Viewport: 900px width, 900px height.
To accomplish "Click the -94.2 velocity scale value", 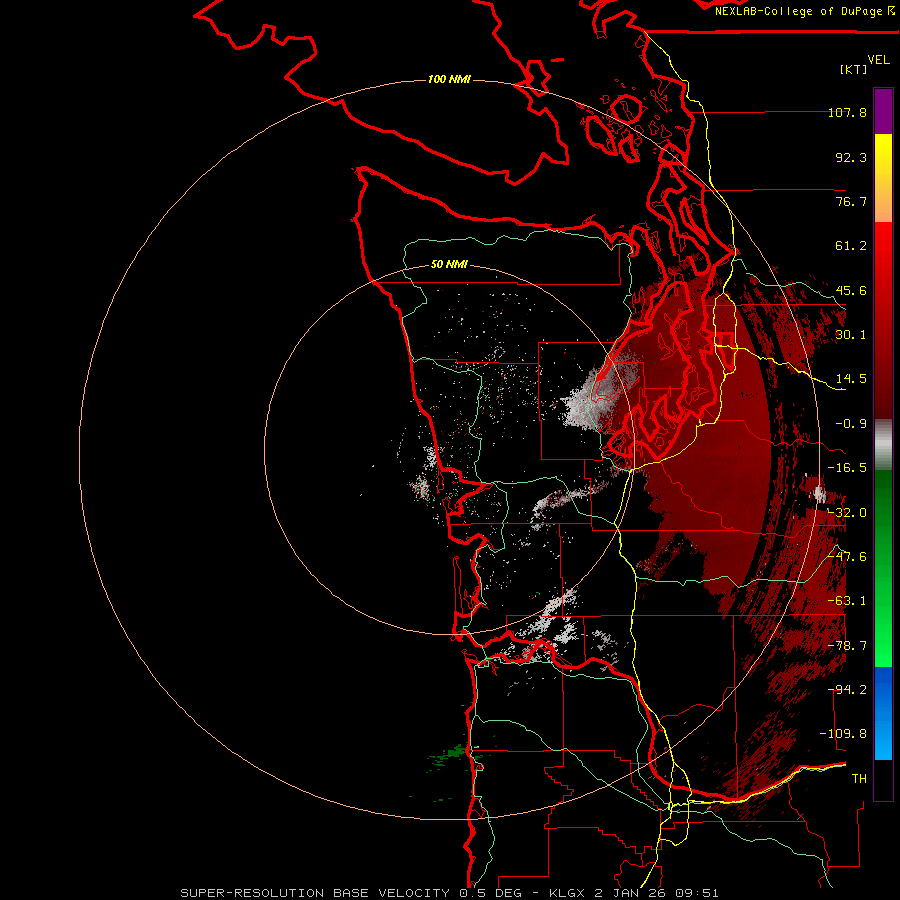I will pos(849,690).
